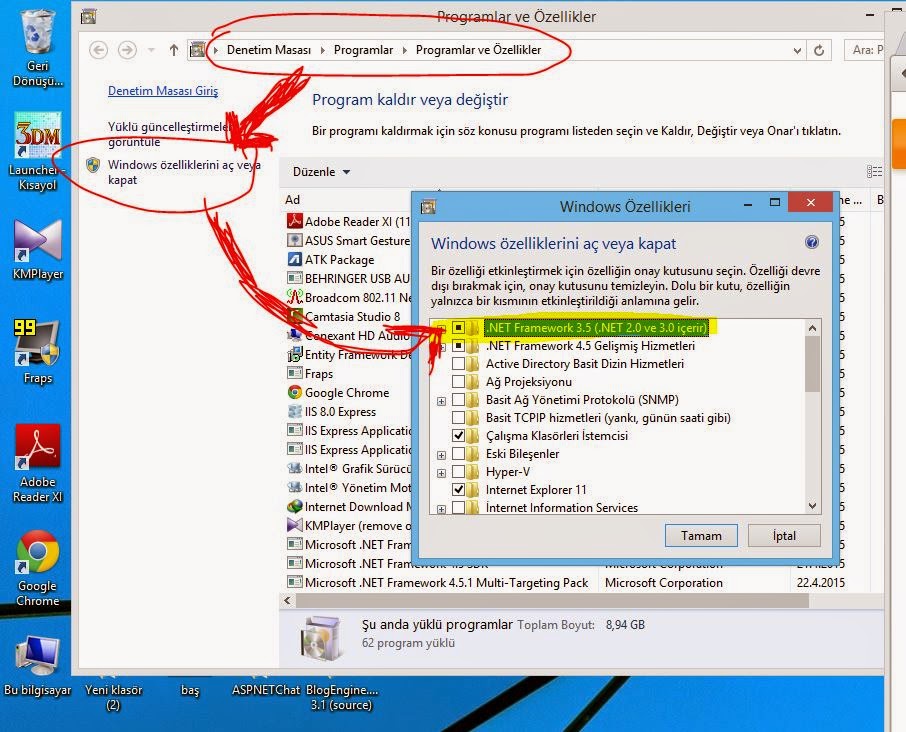Click the Windows Özellikleri title bar icon
The height and width of the screenshot is (732, 906).
[428, 206]
